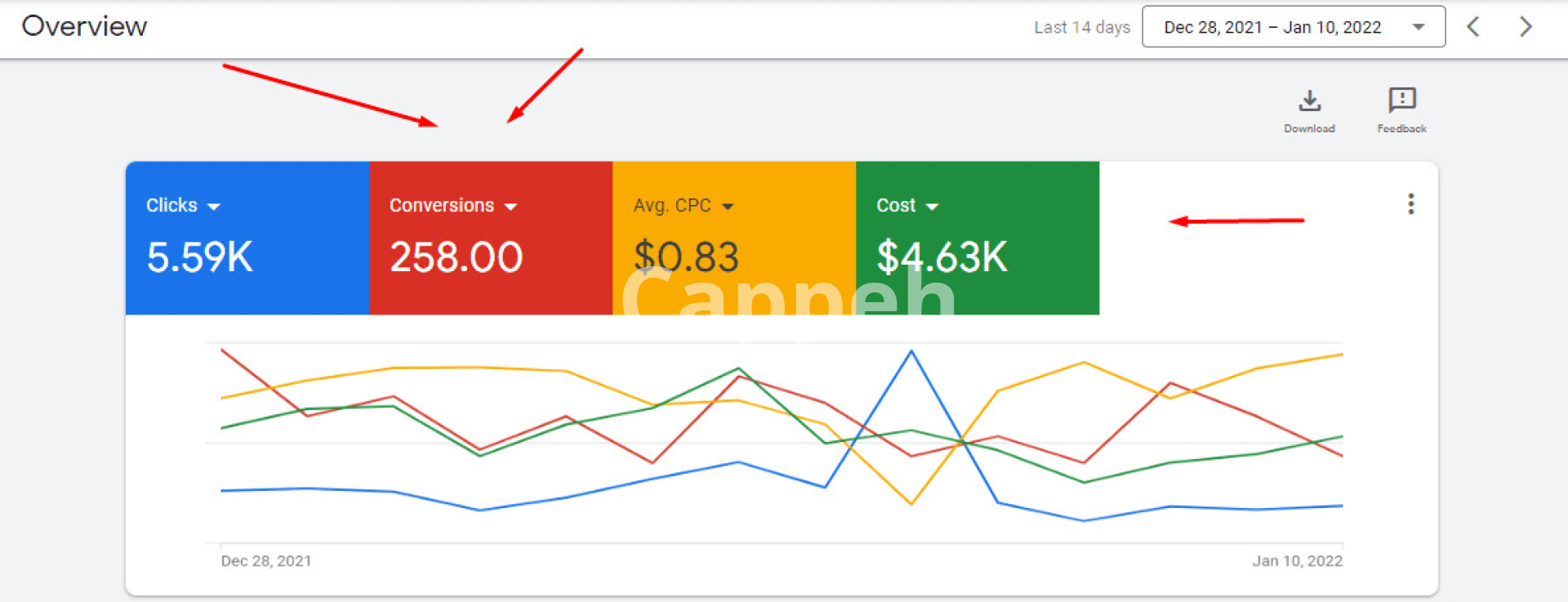Click the Jan 10, 2022 axis label
1568x602 pixels.
pyautogui.click(x=1297, y=561)
